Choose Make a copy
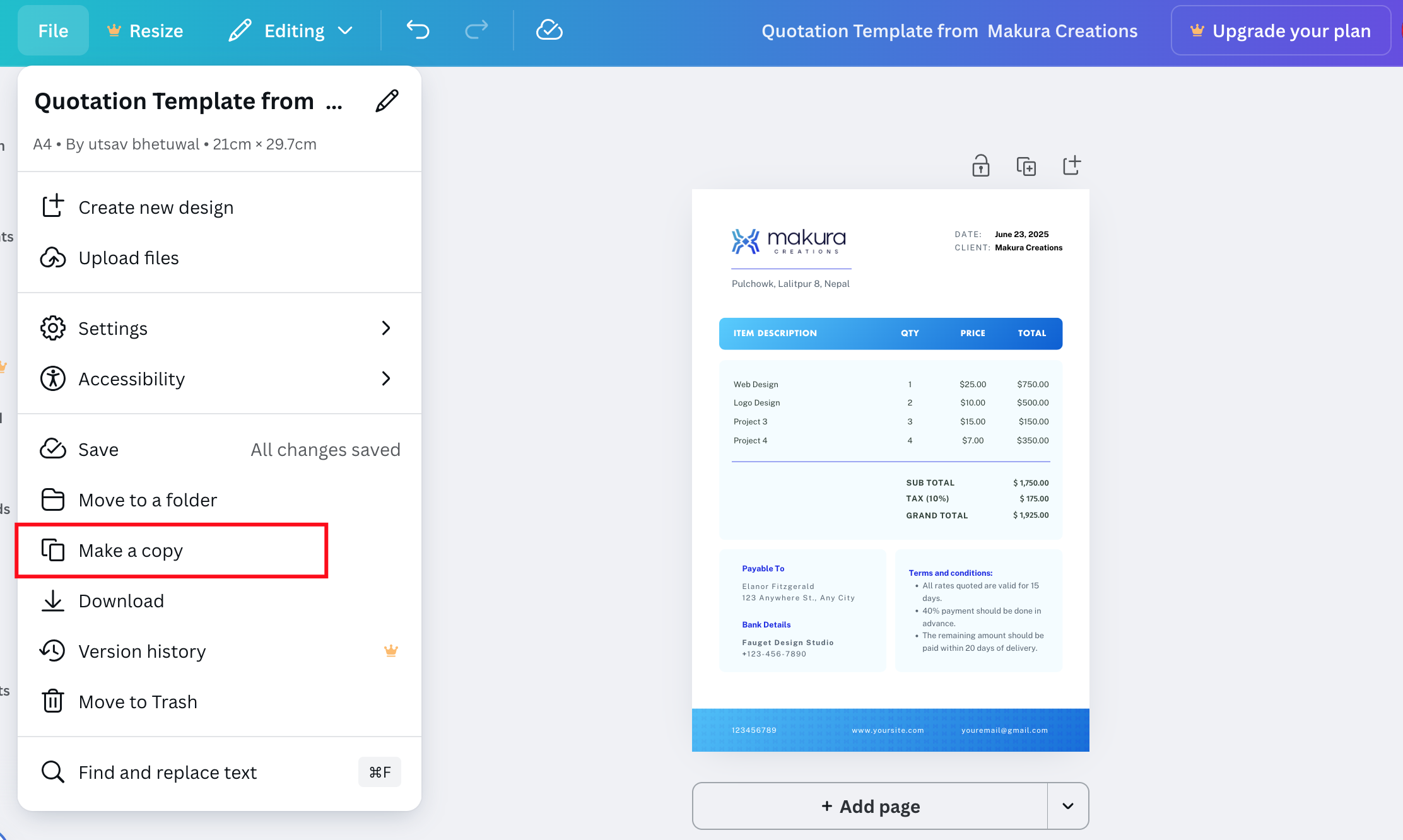The image size is (1403, 840). pyautogui.click(x=220, y=551)
